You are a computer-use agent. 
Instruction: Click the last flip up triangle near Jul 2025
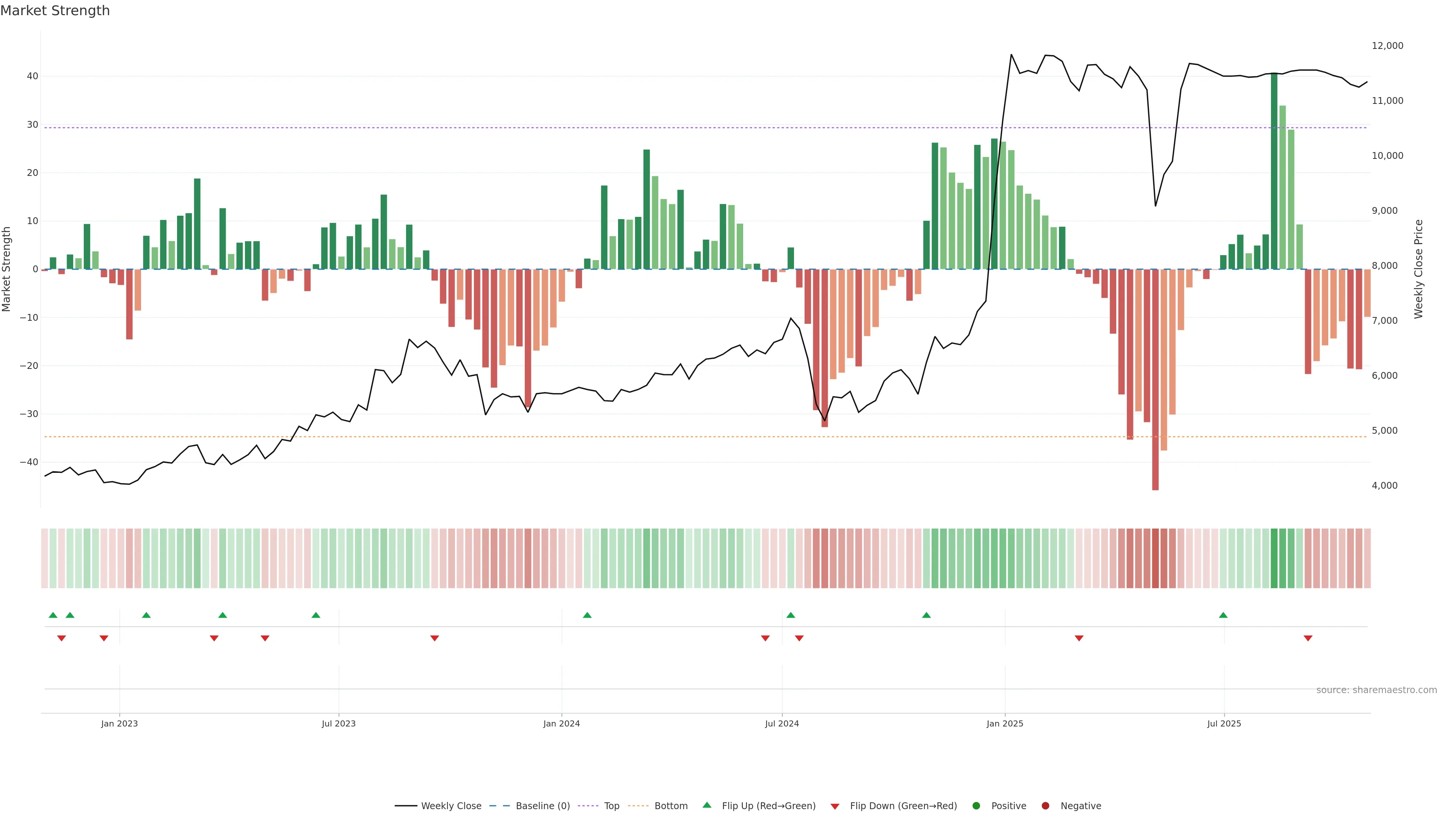[1223, 615]
